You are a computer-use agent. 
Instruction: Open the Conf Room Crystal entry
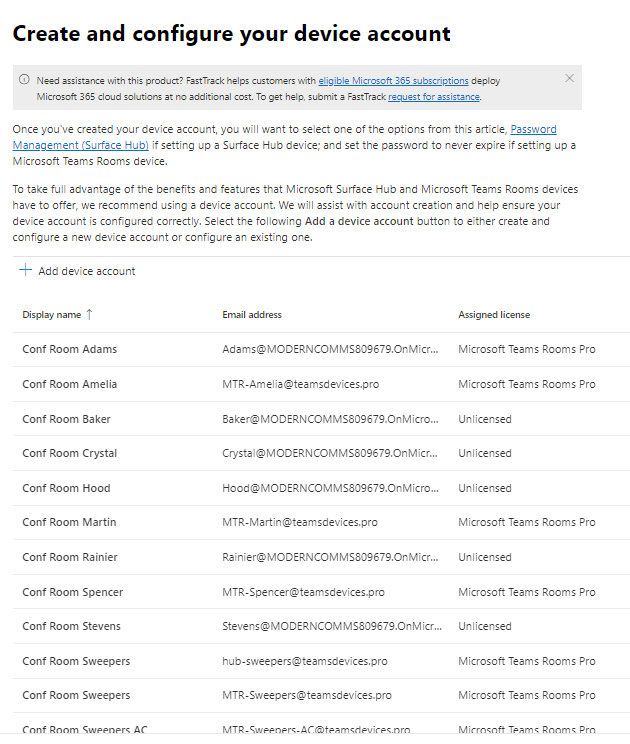(70, 453)
